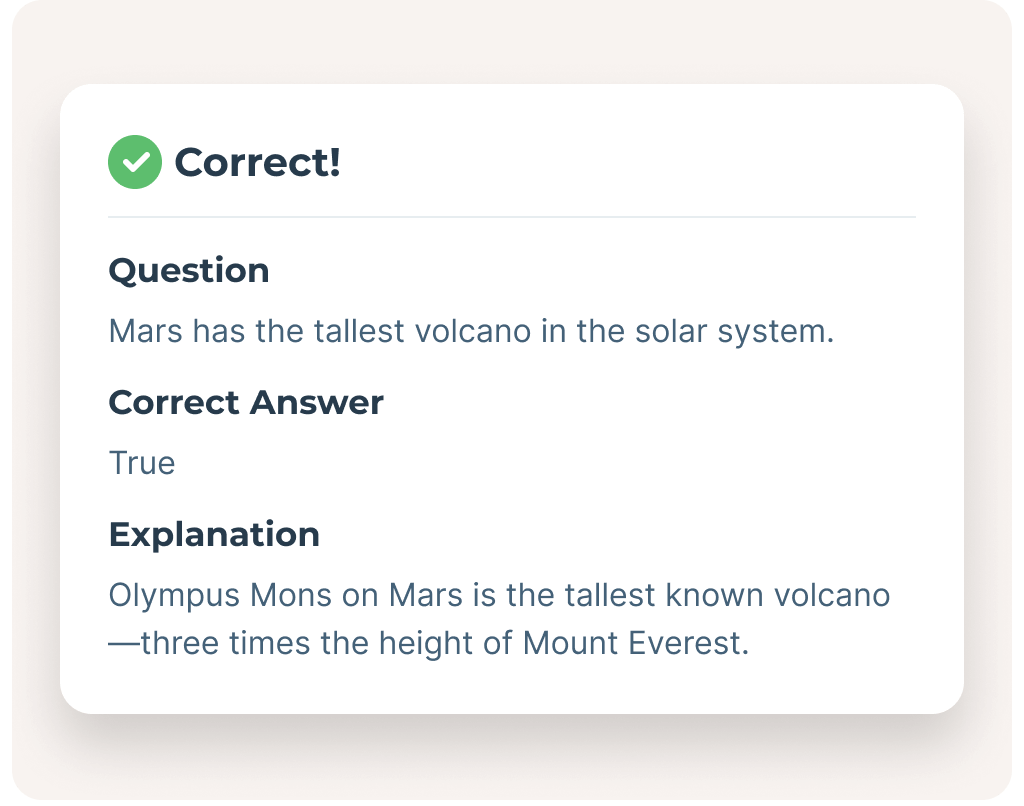
Task: Click the "Explanation" section heading
Action: click(213, 535)
